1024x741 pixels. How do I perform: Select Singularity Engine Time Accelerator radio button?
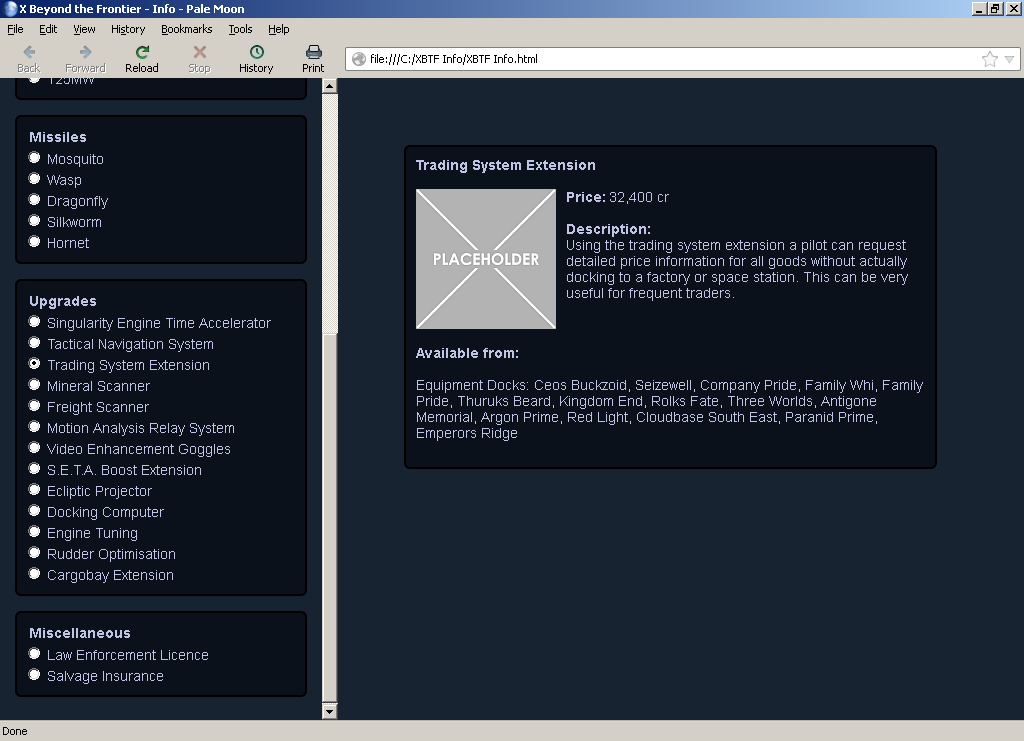point(35,321)
